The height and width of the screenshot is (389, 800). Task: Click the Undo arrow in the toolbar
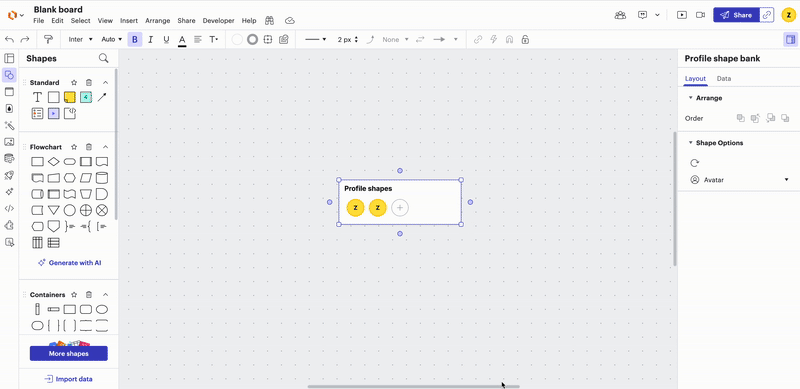coord(10,39)
